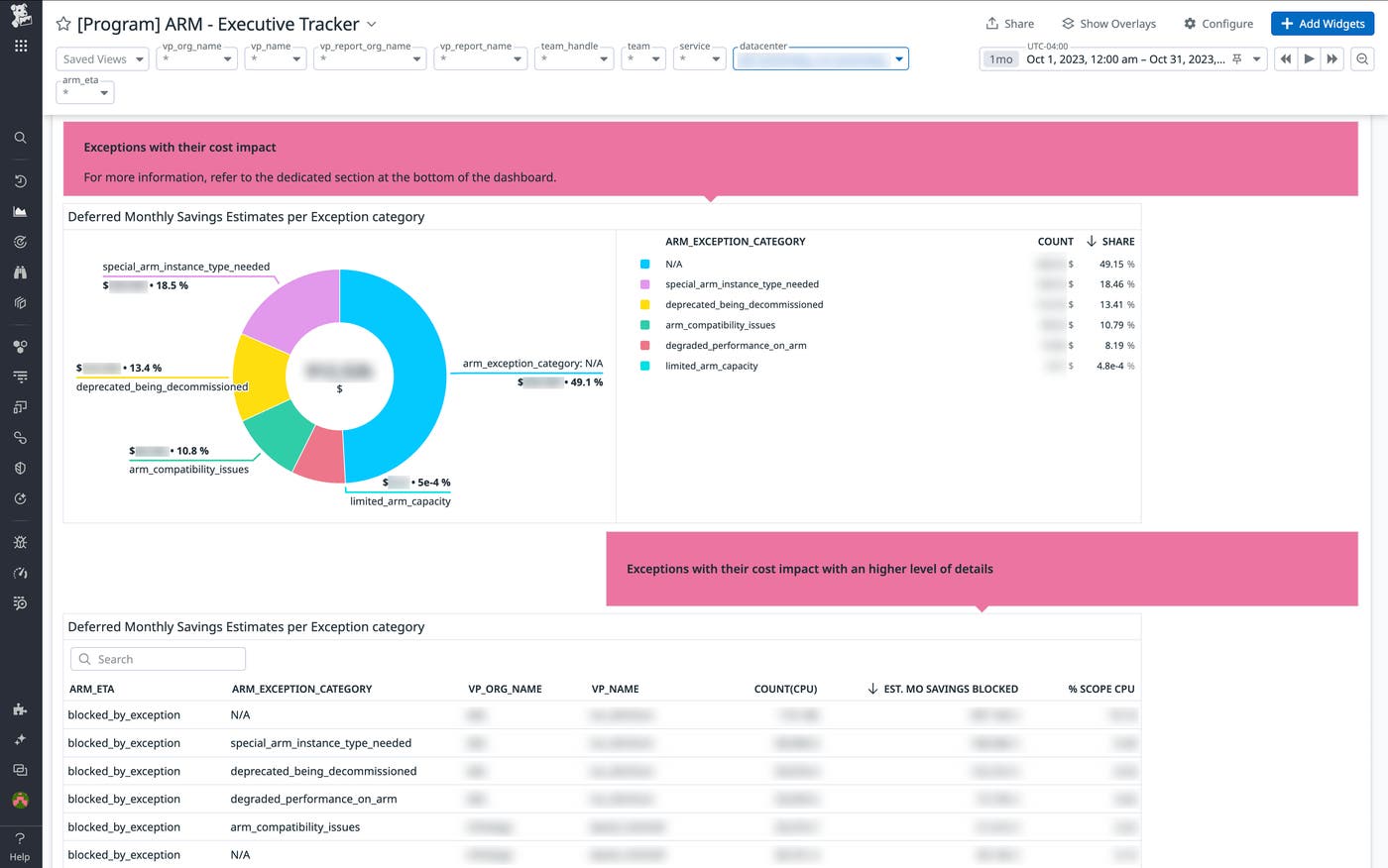The height and width of the screenshot is (868, 1388).
Task: Favorite the dashboard using the star icon
Action: tap(61, 23)
